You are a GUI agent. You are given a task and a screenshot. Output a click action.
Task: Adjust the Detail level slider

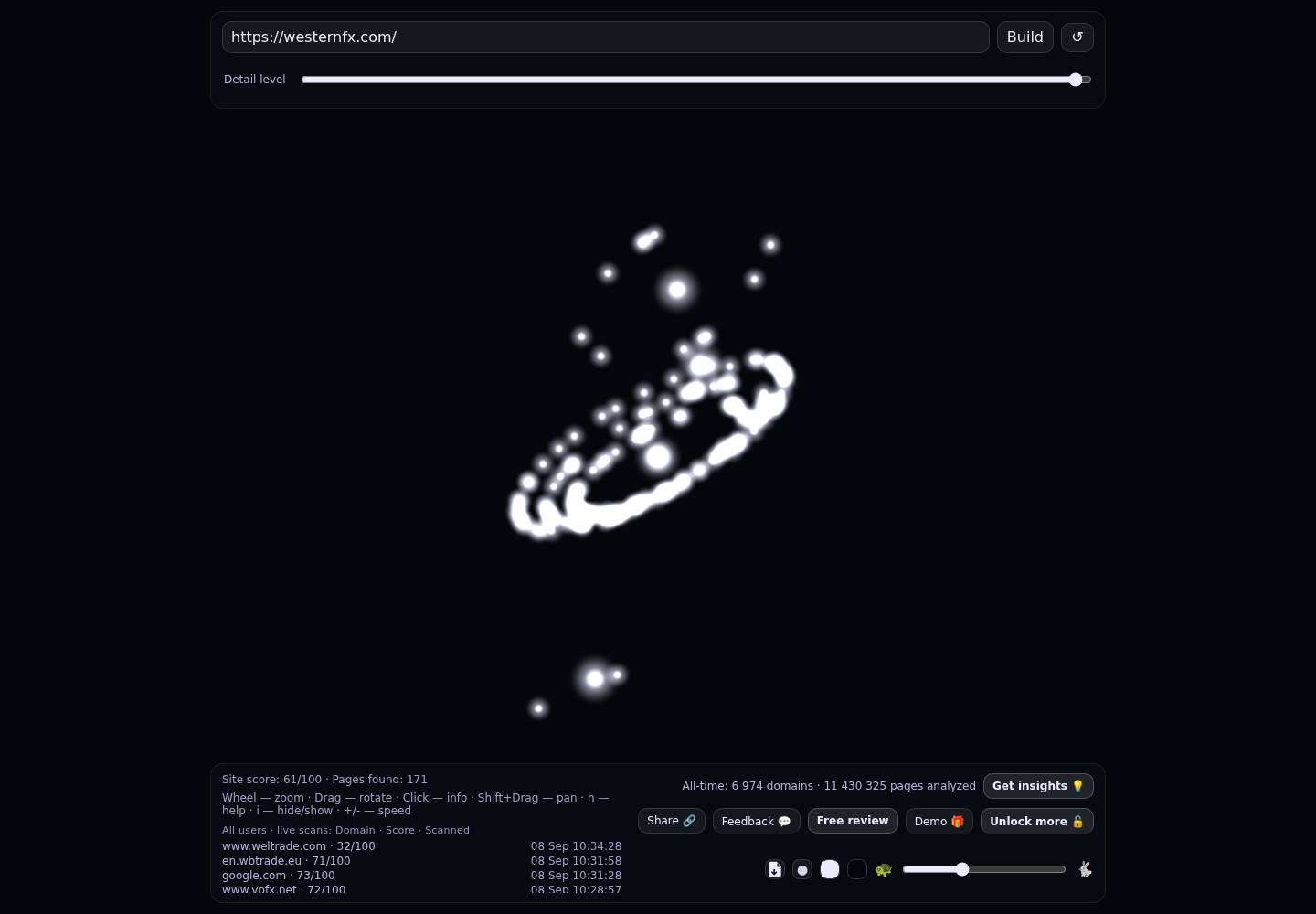[696, 80]
